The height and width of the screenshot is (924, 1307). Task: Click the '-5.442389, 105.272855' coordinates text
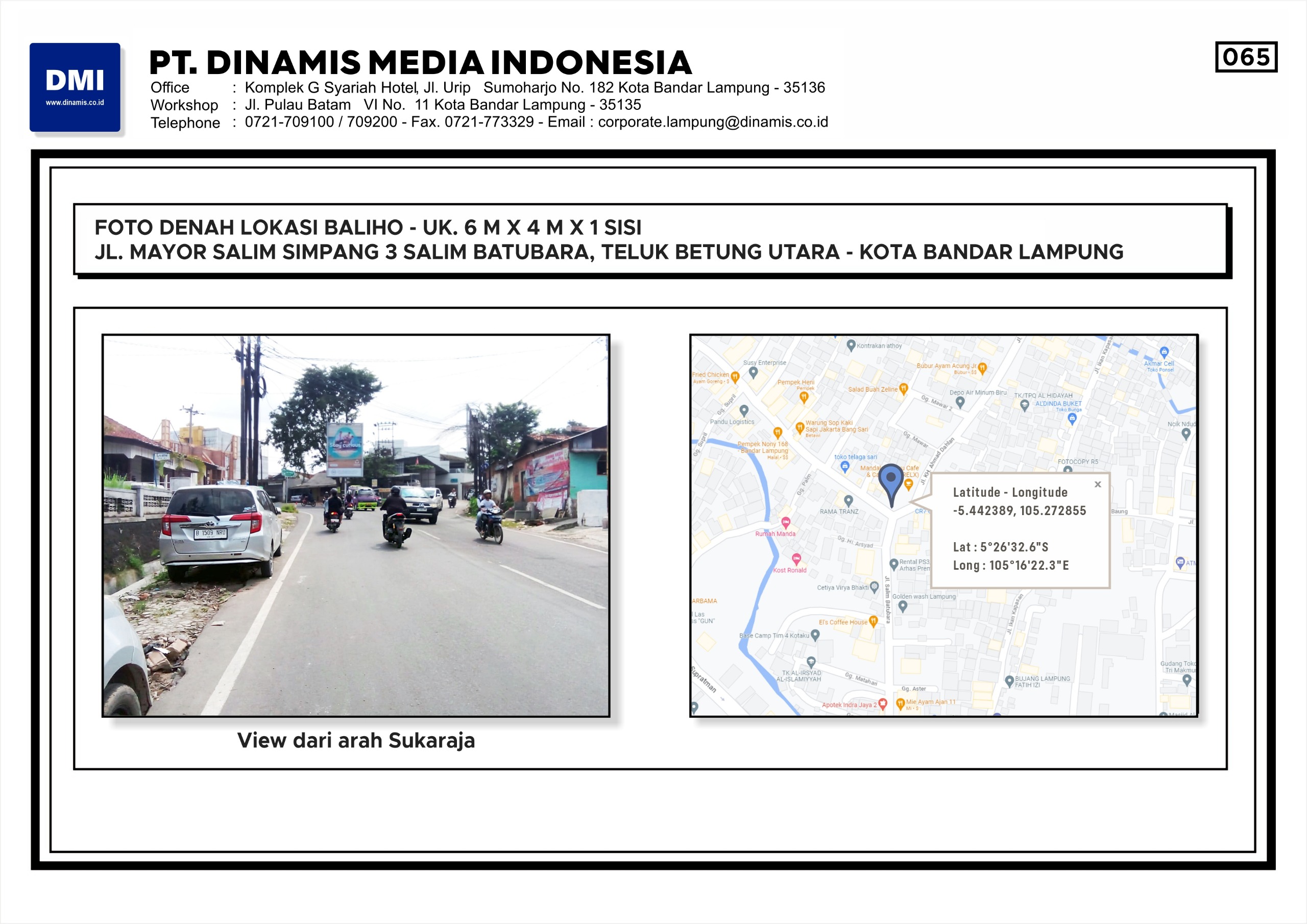[x=1020, y=510]
